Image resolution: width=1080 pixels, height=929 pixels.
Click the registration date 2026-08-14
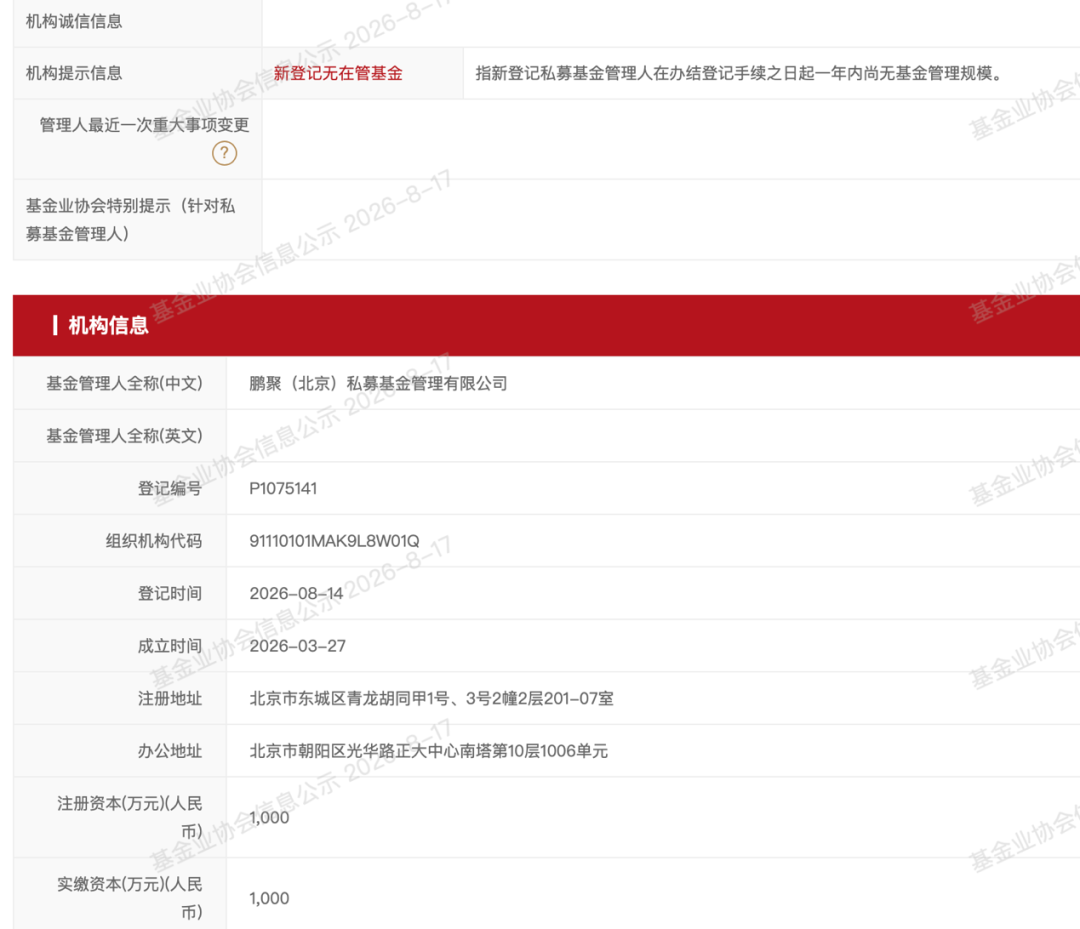pyautogui.click(x=296, y=594)
